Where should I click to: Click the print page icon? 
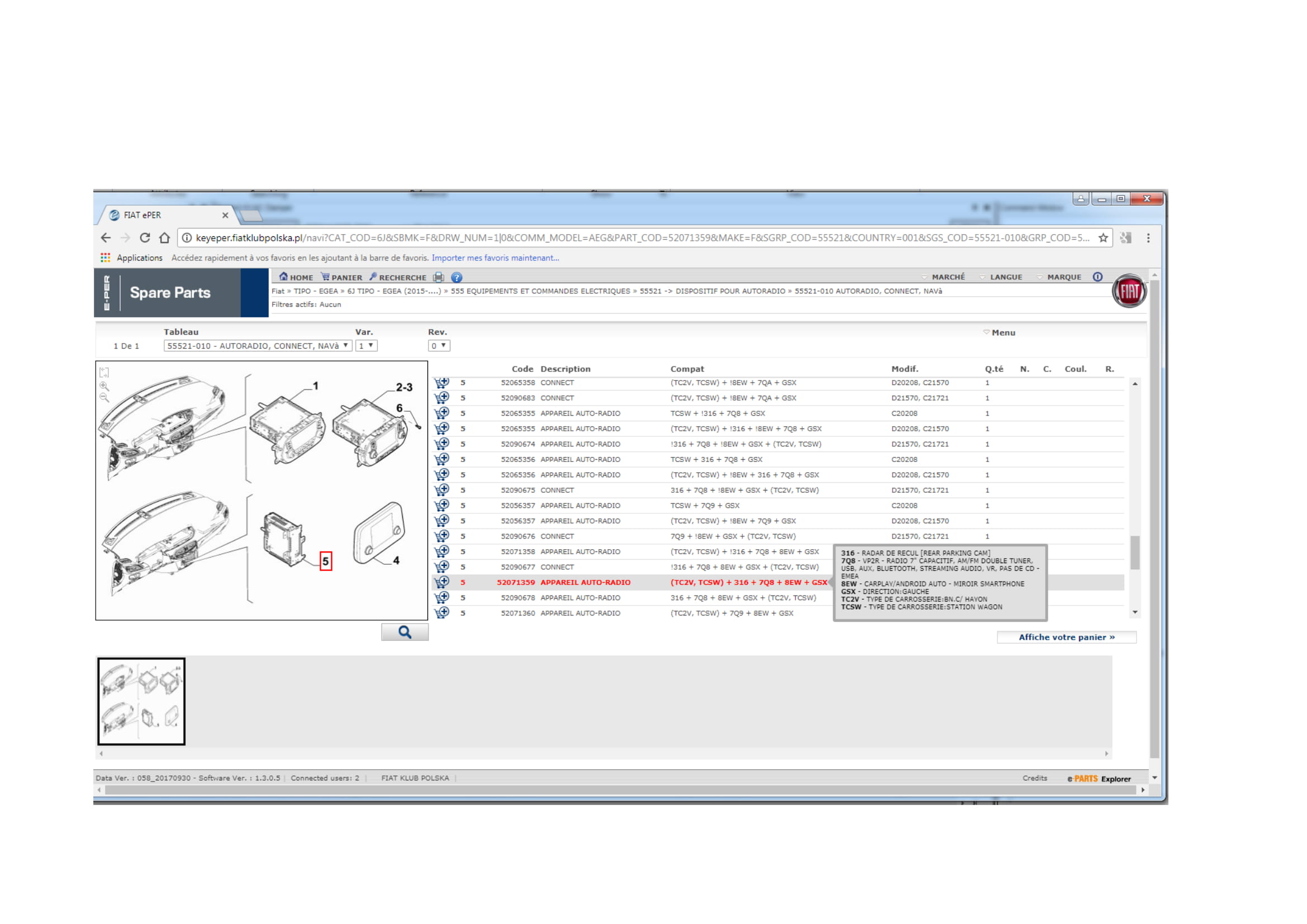[x=438, y=277]
